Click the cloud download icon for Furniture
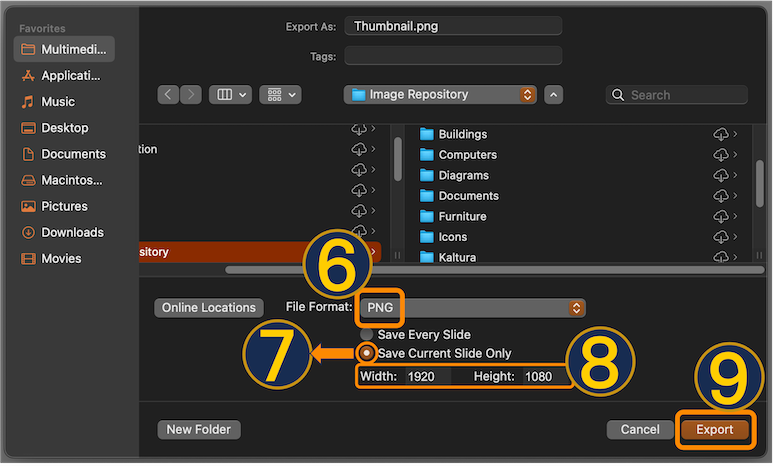 pos(721,216)
